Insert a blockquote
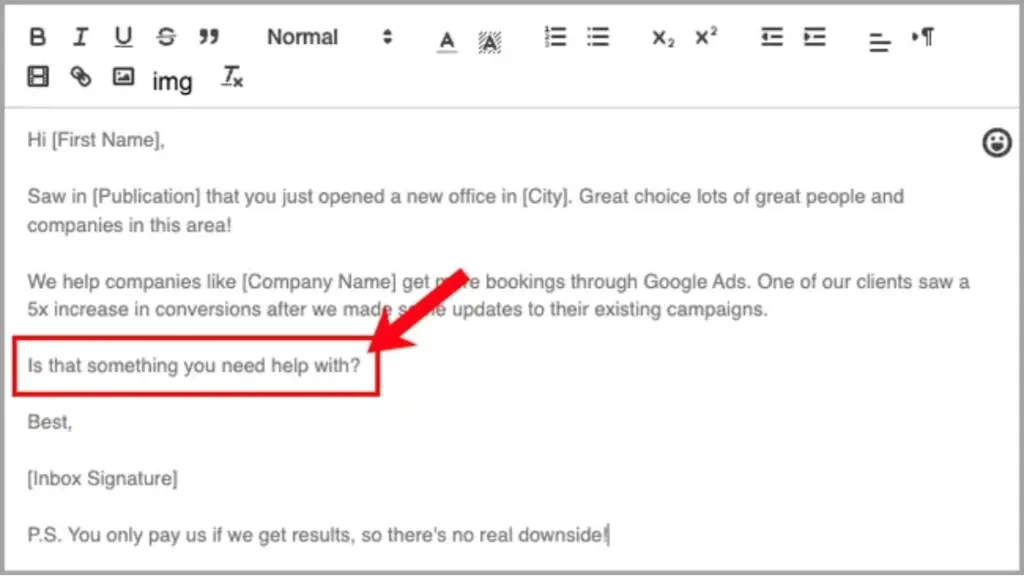Screen dimensions: 1024x576 208,37
